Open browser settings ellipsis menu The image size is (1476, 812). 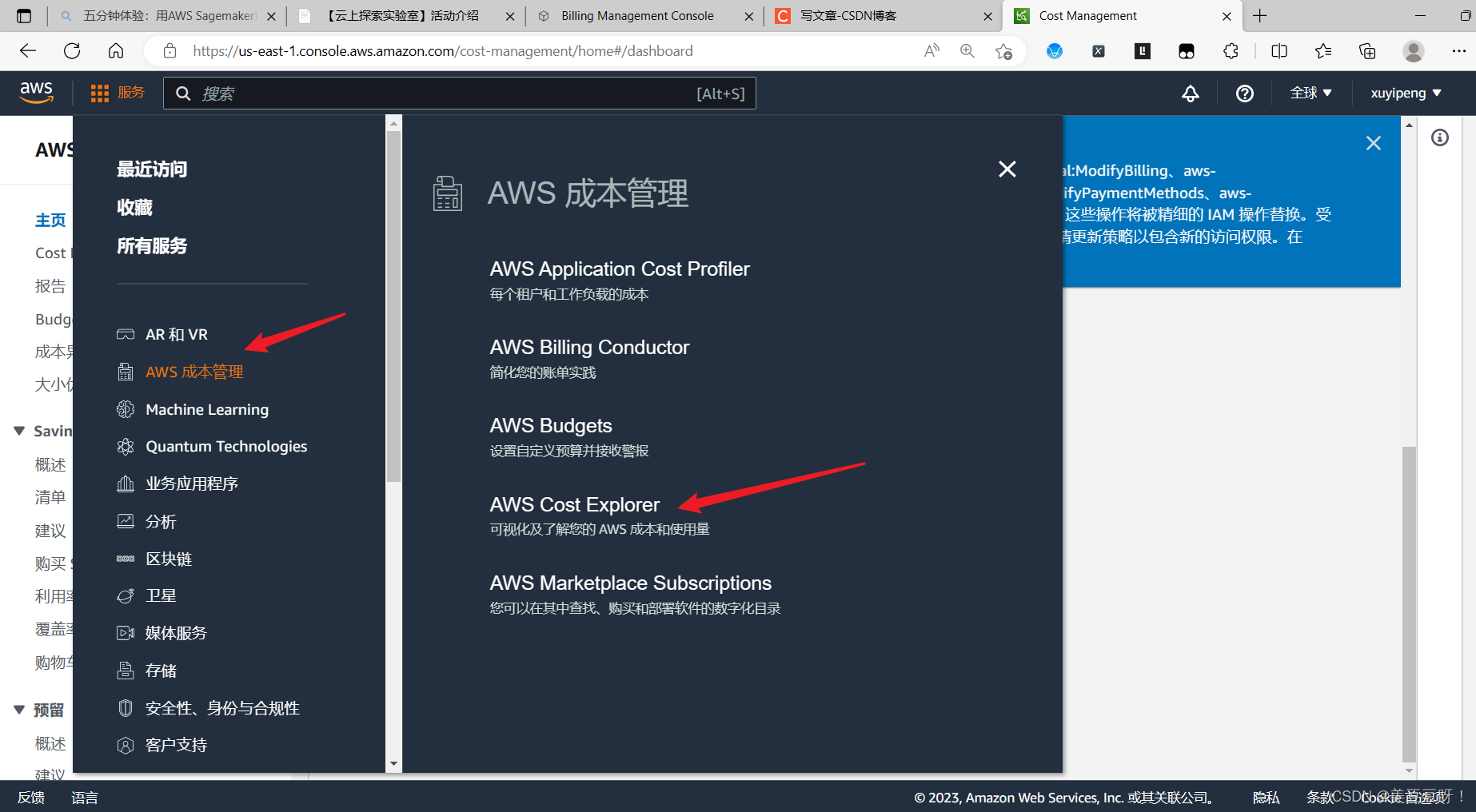pos(1458,51)
